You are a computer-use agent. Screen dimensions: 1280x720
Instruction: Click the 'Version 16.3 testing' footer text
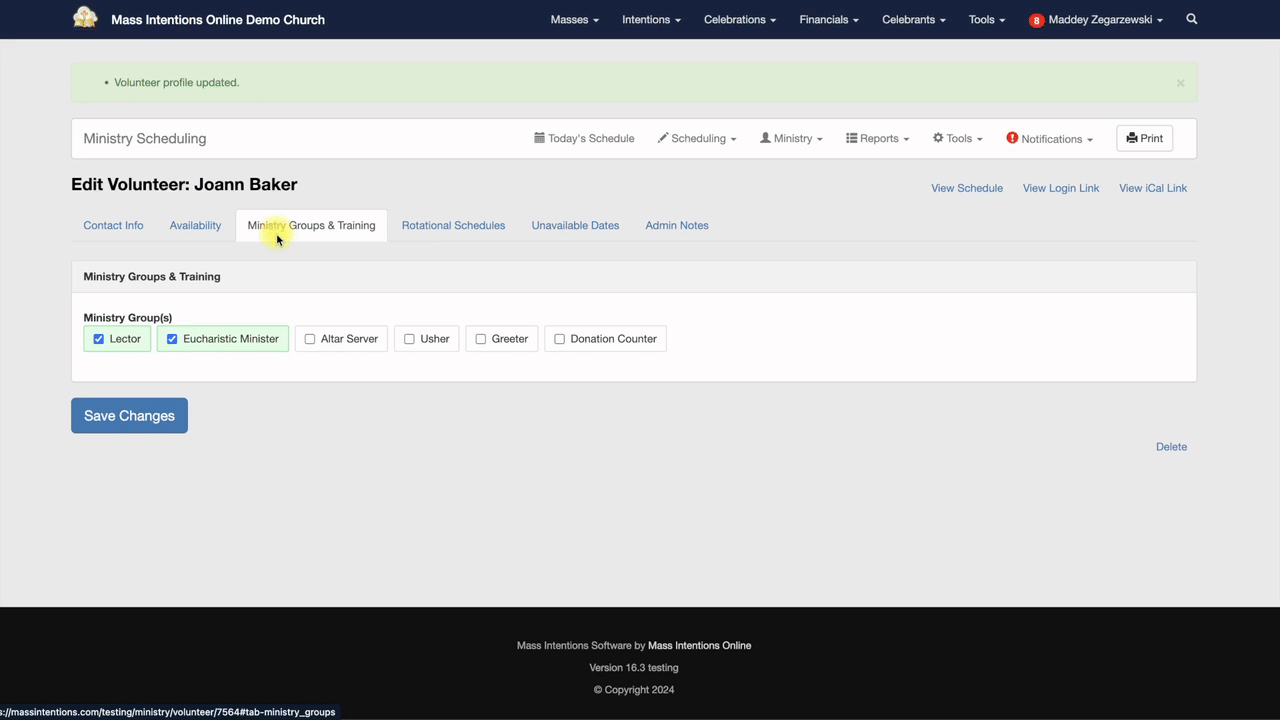click(x=634, y=668)
